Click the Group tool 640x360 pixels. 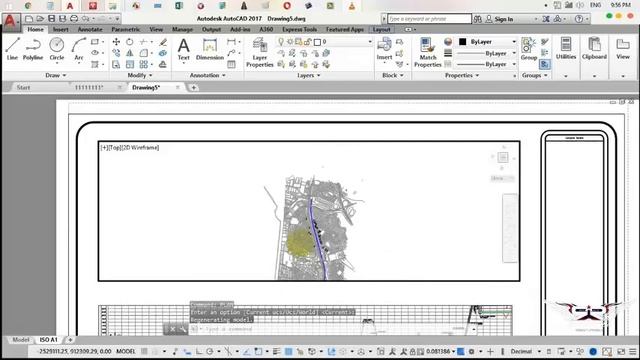[x=529, y=49]
